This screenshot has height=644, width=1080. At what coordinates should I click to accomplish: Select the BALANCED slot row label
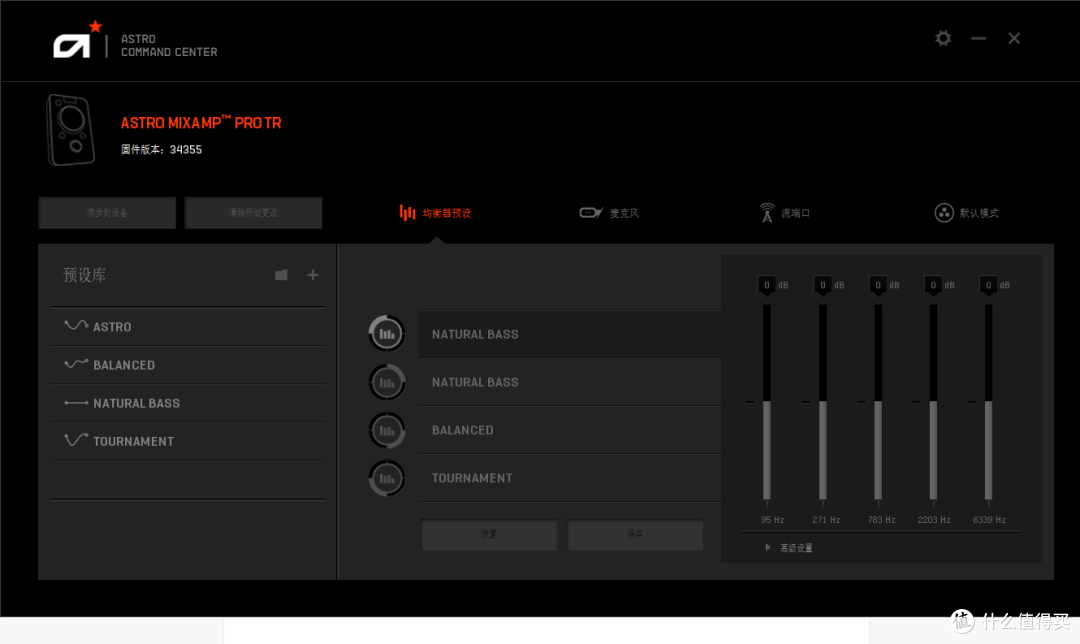pyautogui.click(x=463, y=430)
